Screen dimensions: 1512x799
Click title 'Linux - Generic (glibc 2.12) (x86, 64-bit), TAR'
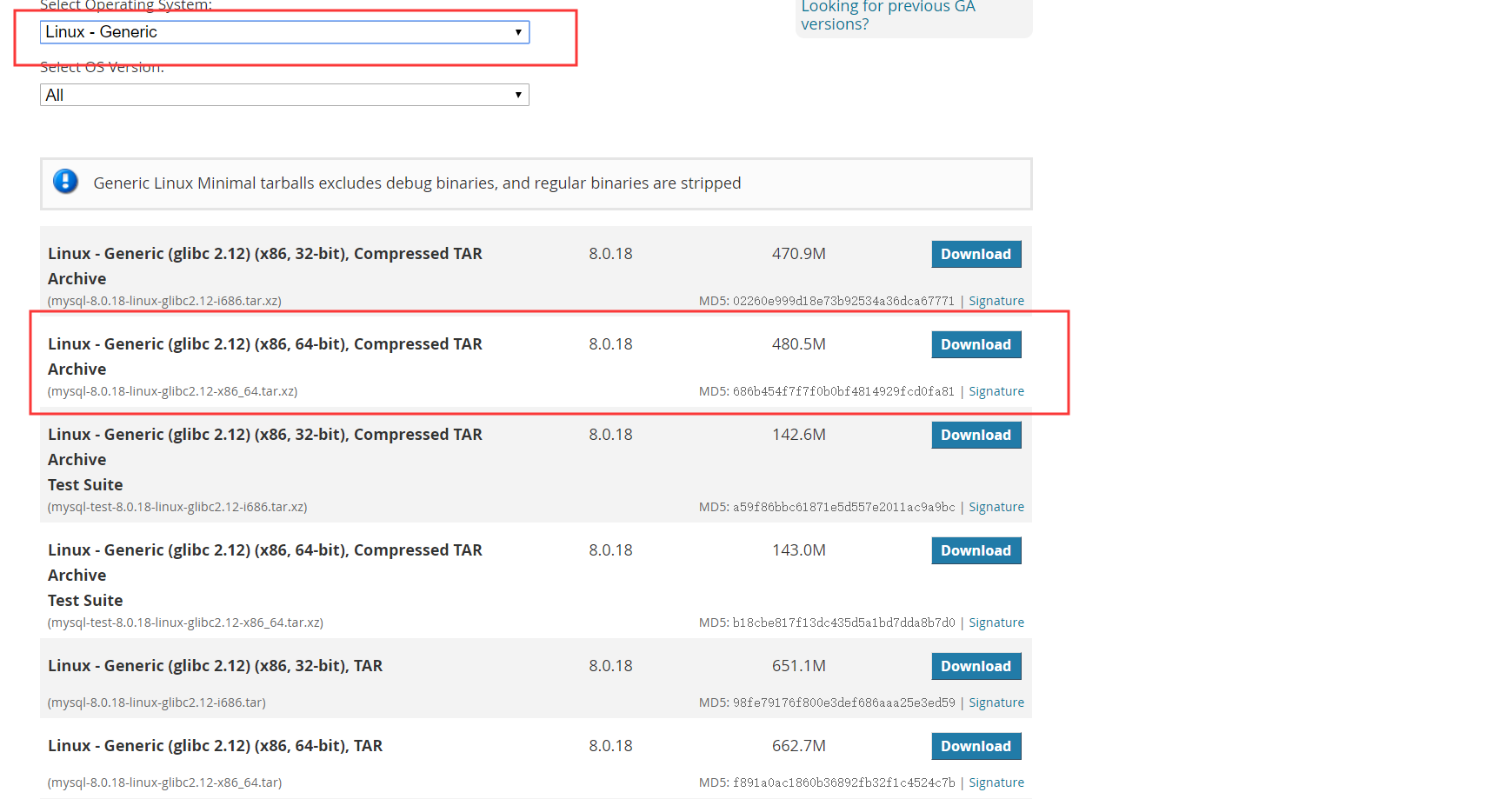(x=216, y=746)
